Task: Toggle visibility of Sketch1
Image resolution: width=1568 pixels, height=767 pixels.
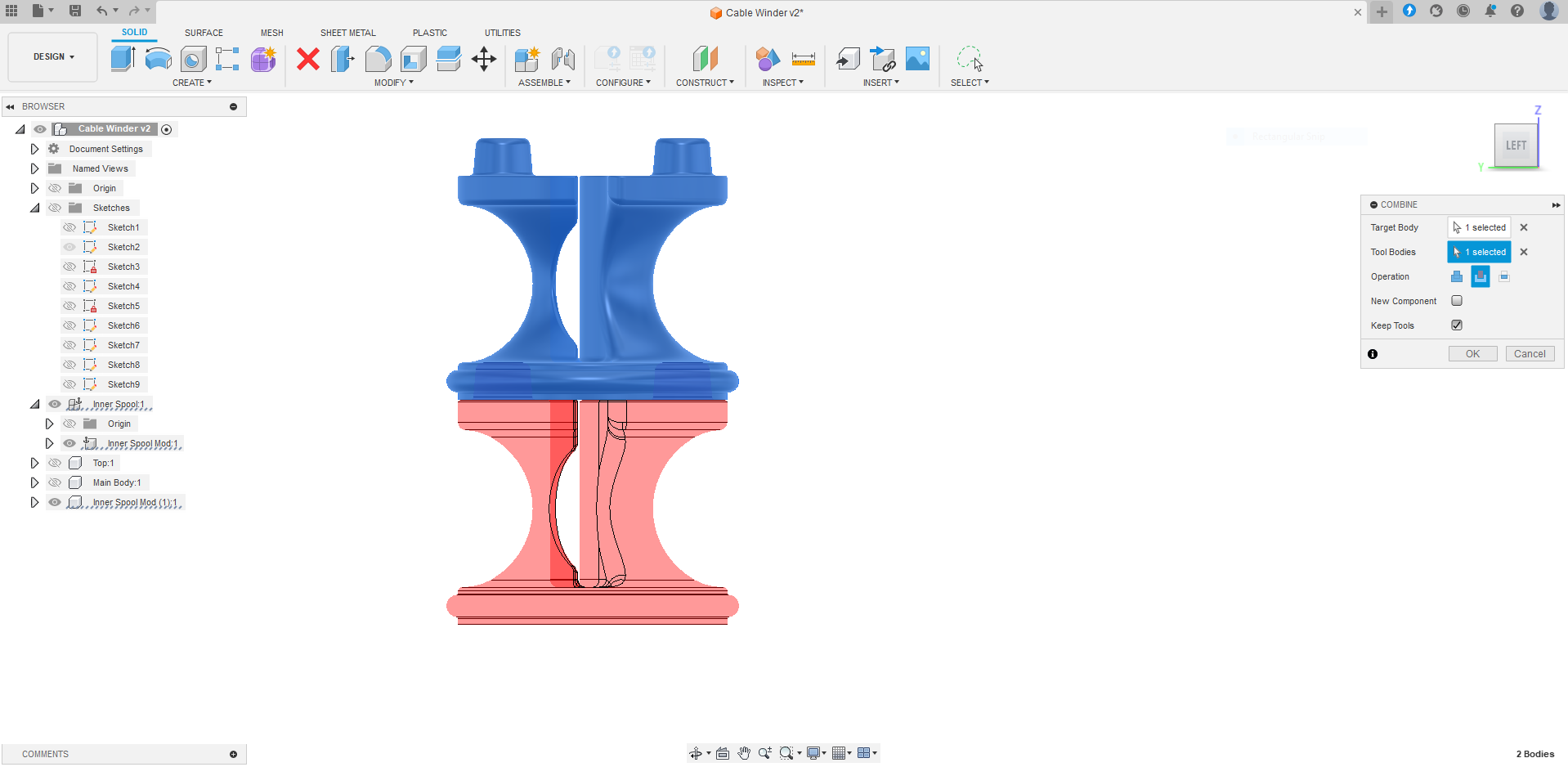Action: [69, 227]
